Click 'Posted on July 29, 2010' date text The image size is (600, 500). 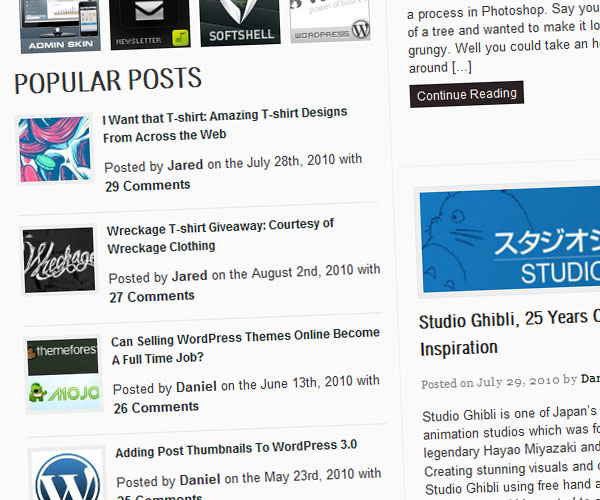tap(491, 382)
